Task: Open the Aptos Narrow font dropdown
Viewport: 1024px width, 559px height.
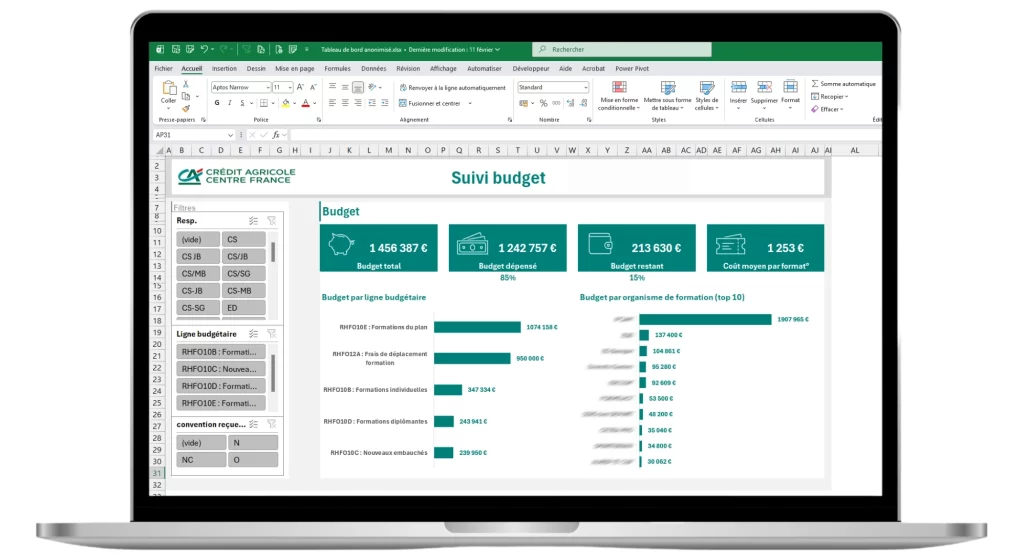Action: coord(266,88)
